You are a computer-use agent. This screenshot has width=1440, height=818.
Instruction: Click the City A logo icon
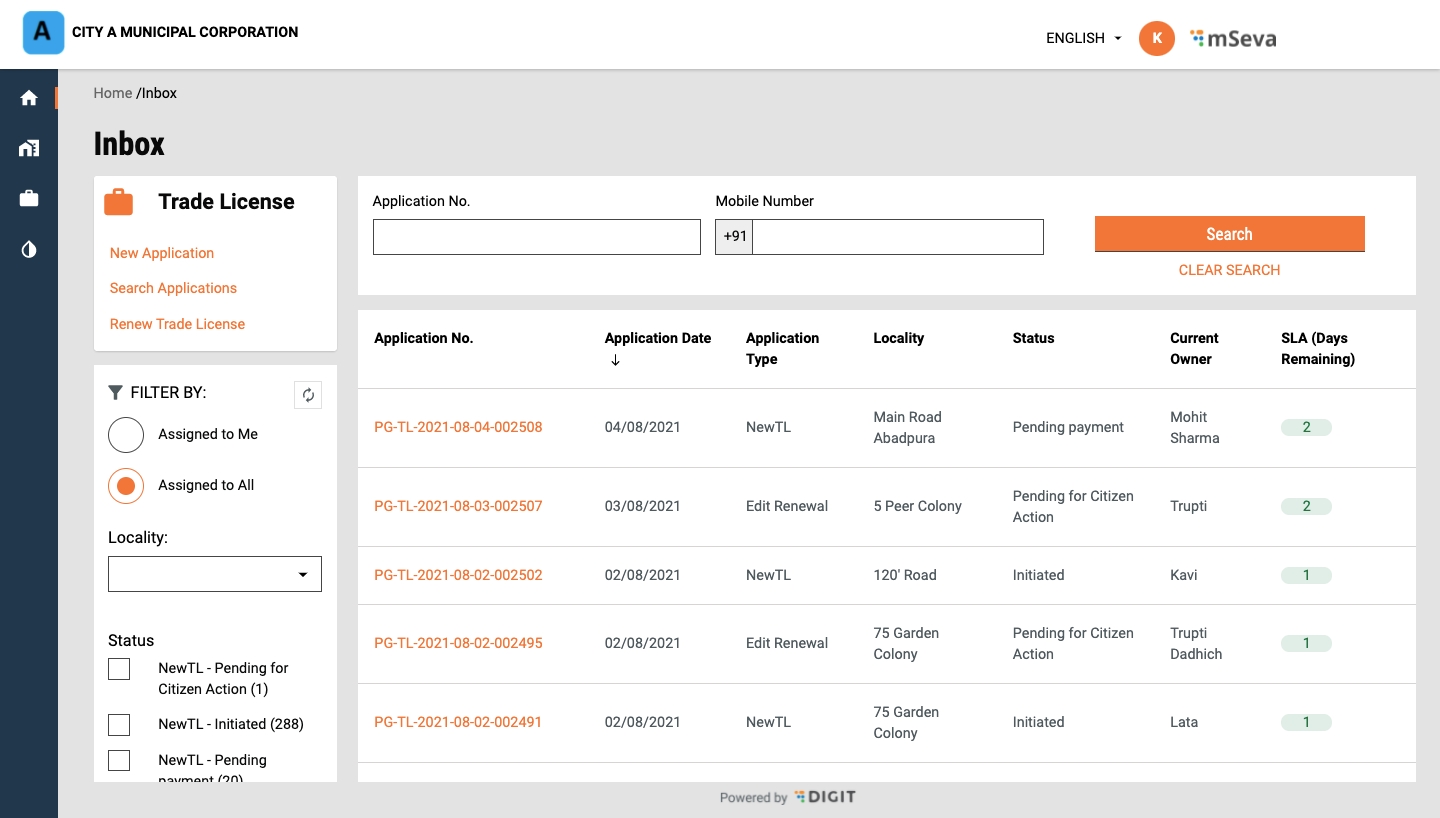click(43, 32)
